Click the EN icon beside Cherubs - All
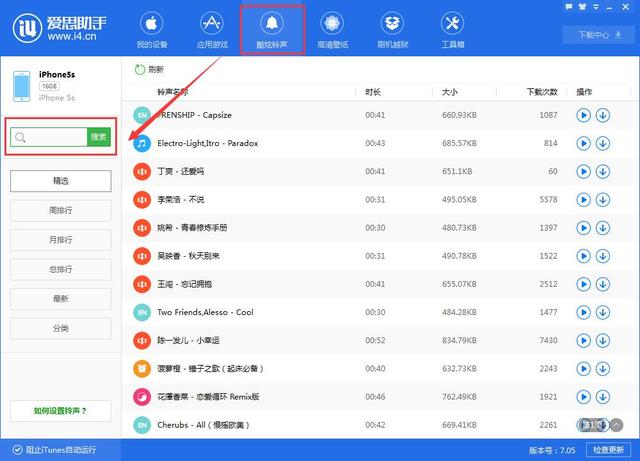 [142, 425]
